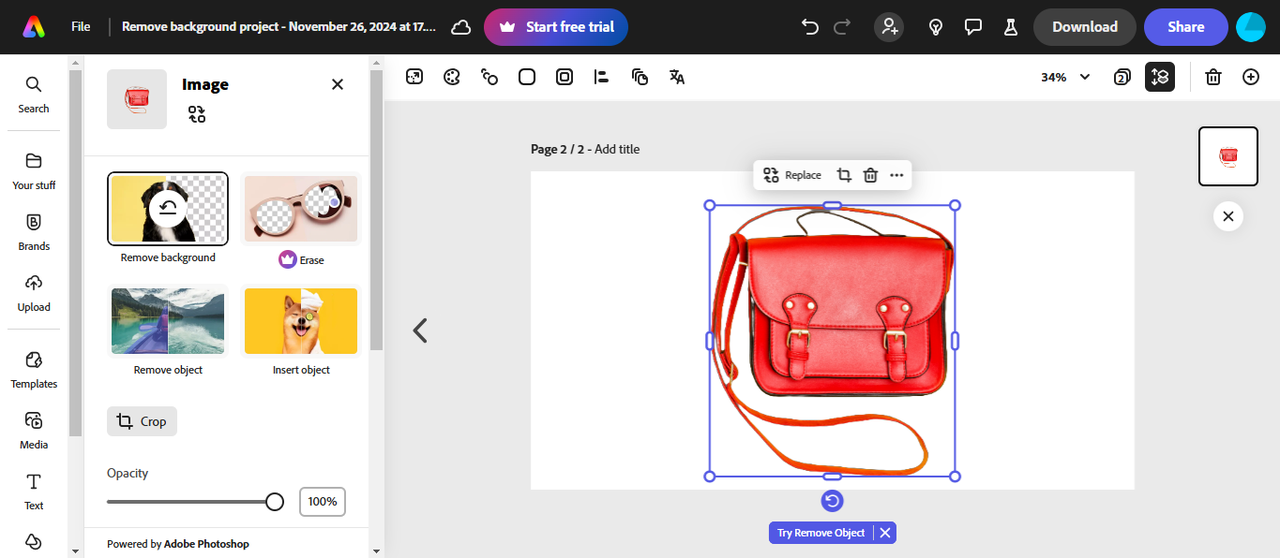Close the Image panel
The width and height of the screenshot is (1280, 558).
(337, 84)
